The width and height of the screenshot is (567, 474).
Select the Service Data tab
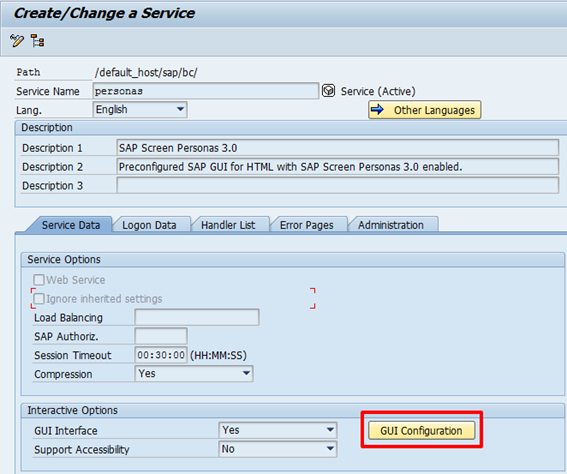click(71, 225)
